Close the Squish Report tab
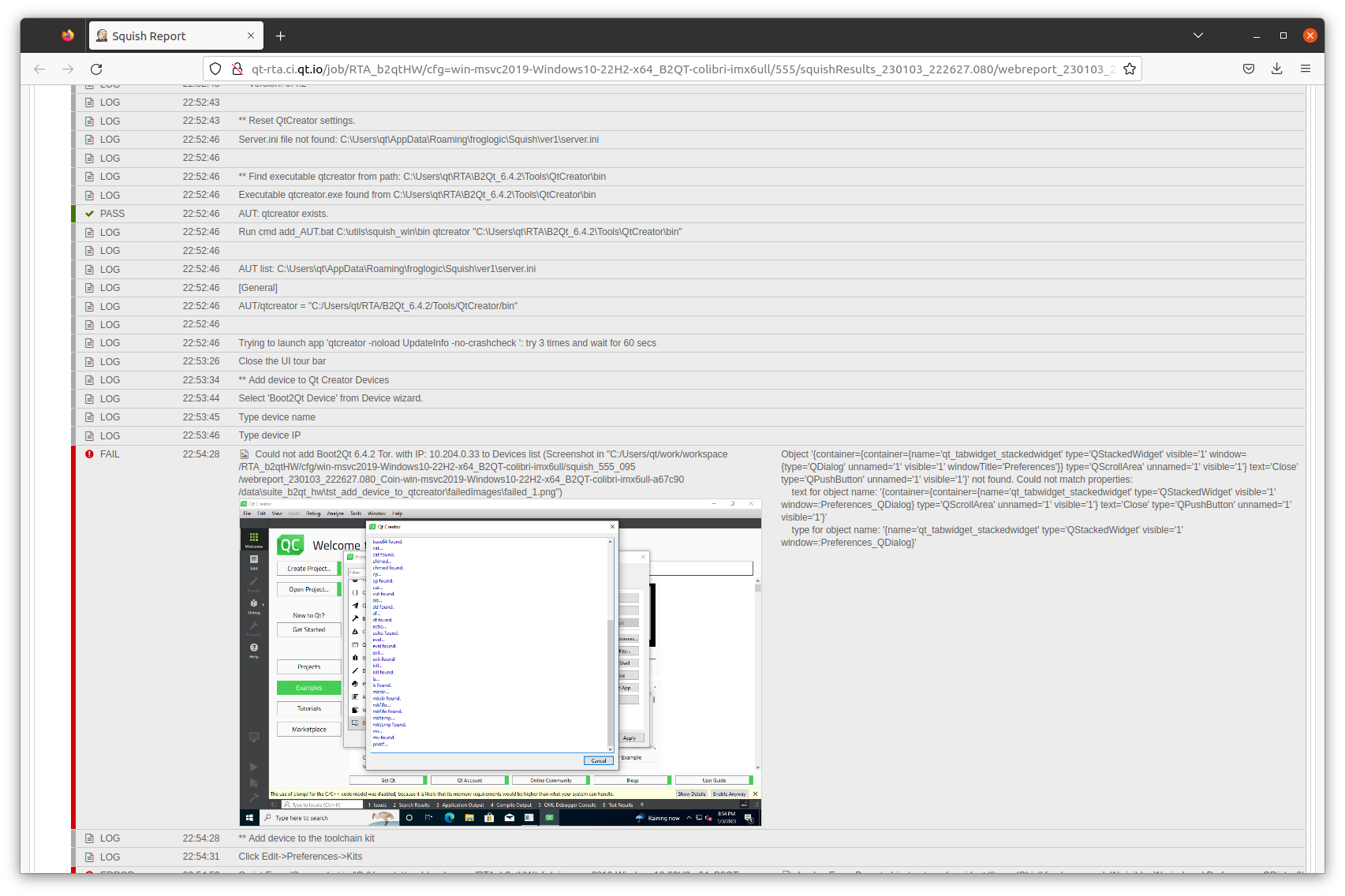 click(x=251, y=35)
